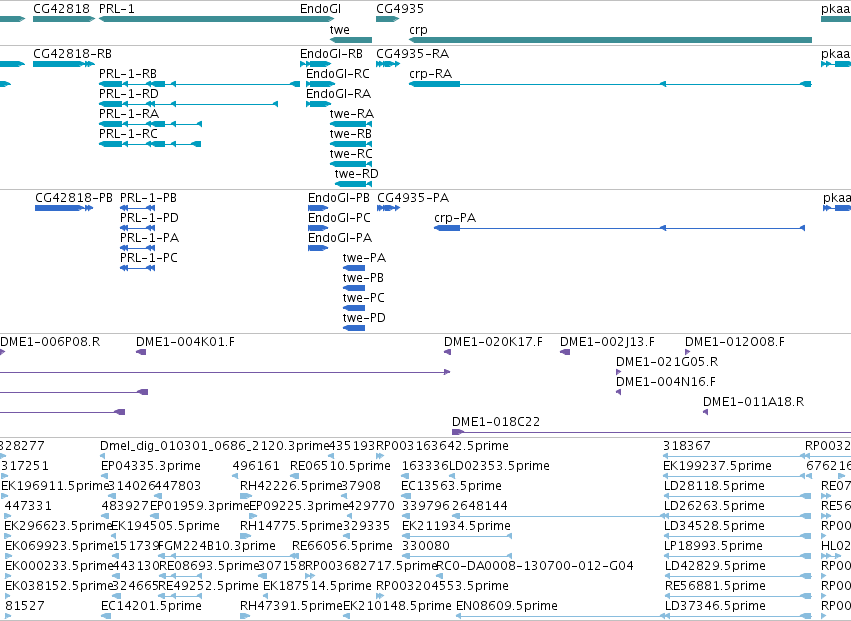The width and height of the screenshot is (851, 621).
Task: Click EST LD37346.5prime
Action: [x=714, y=606]
